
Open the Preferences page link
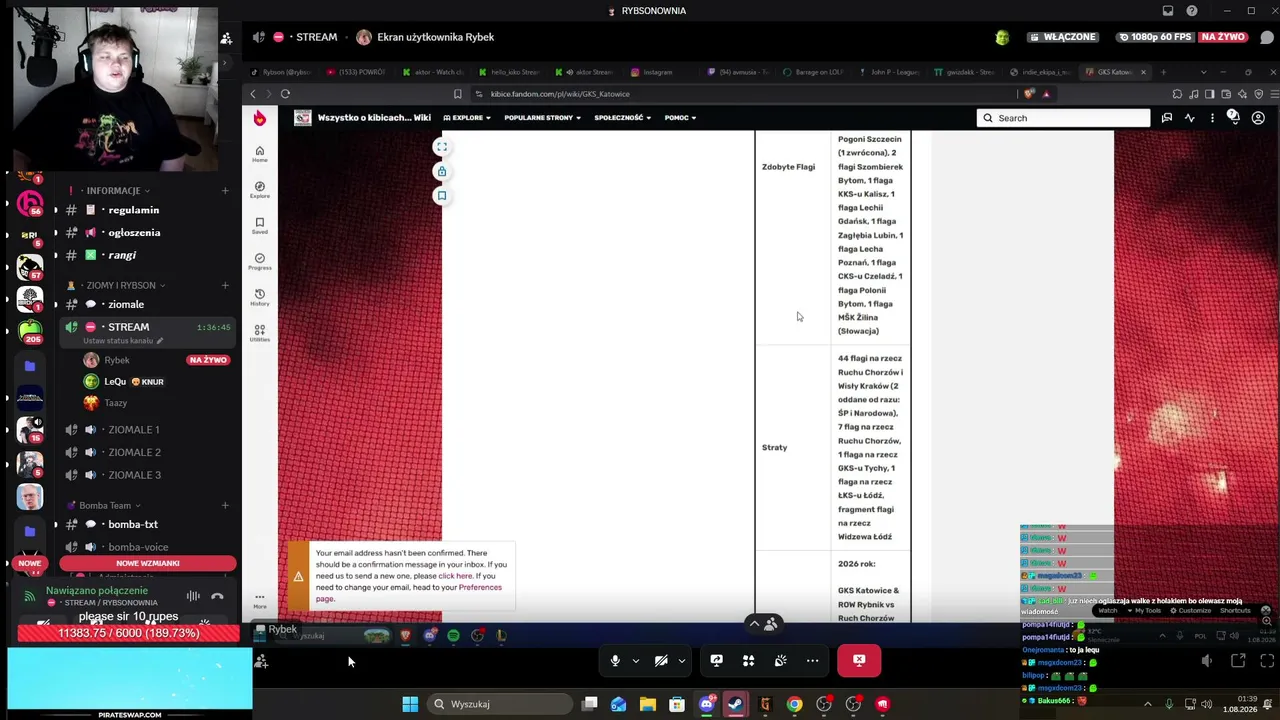pos(480,587)
